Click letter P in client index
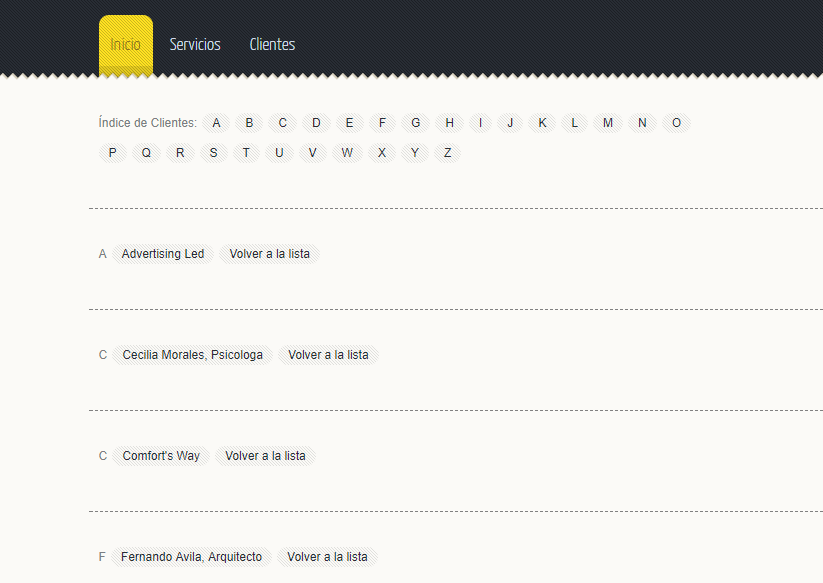This screenshot has height=583, width=823. (x=112, y=153)
